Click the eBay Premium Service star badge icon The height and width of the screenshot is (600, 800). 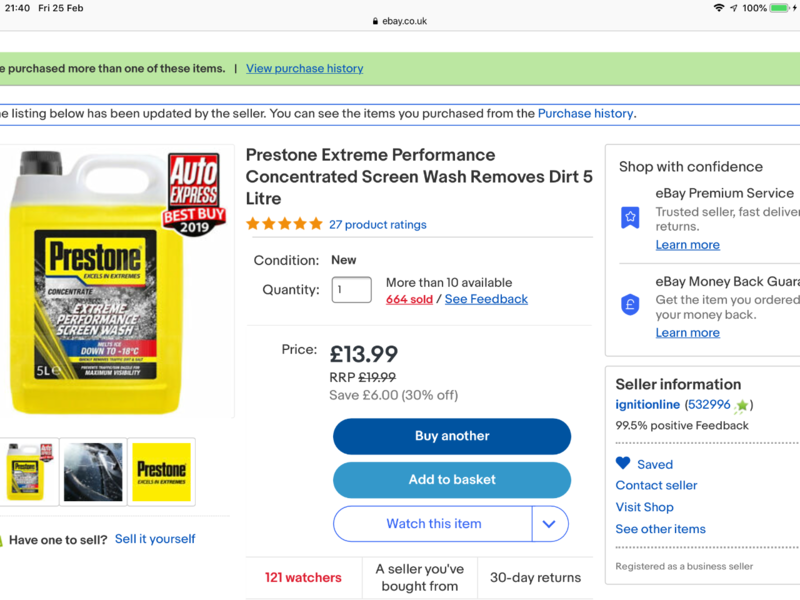[630, 216]
